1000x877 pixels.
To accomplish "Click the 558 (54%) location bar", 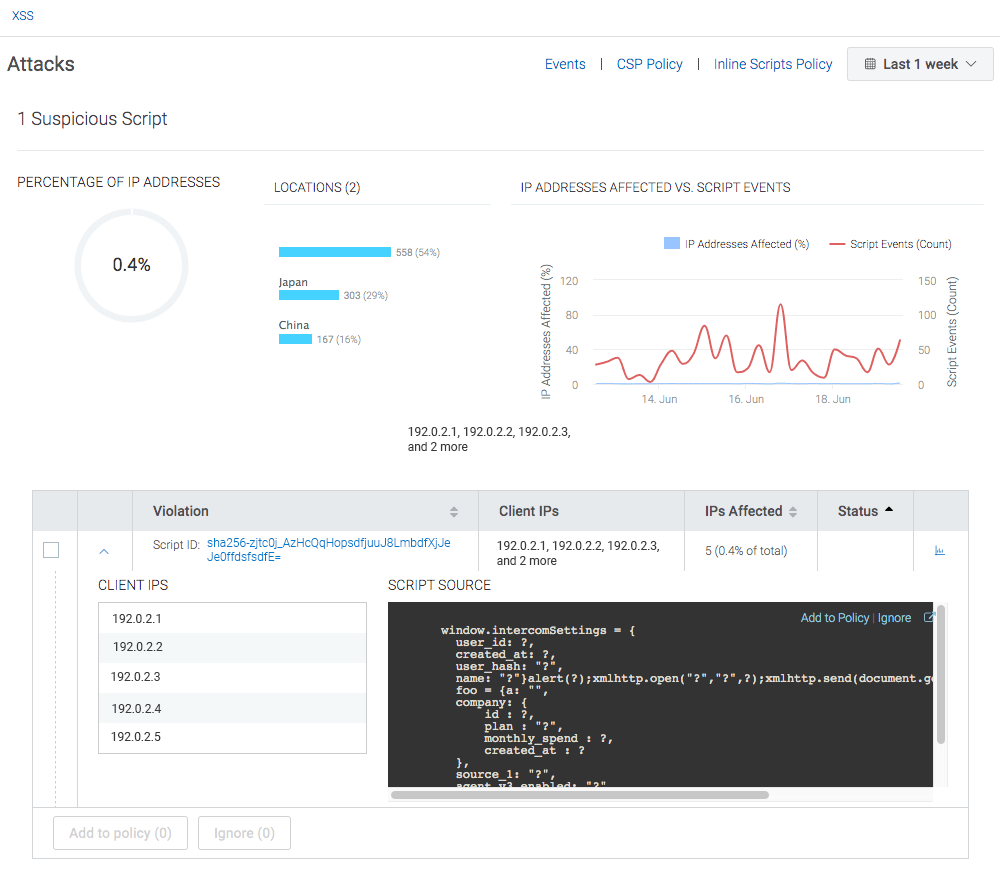I will coord(335,252).
